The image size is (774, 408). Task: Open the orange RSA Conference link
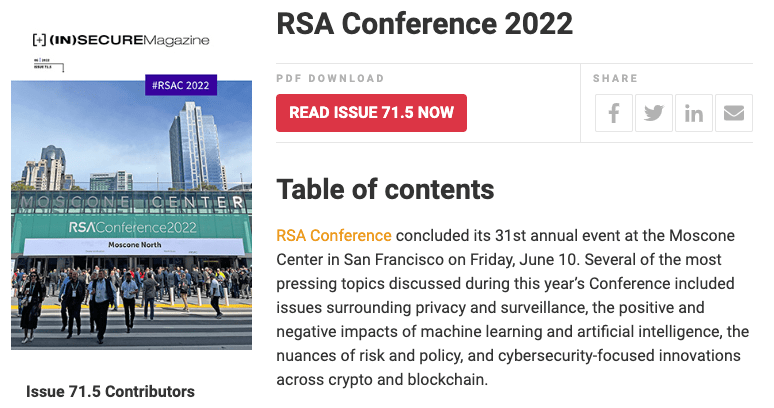[333, 235]
